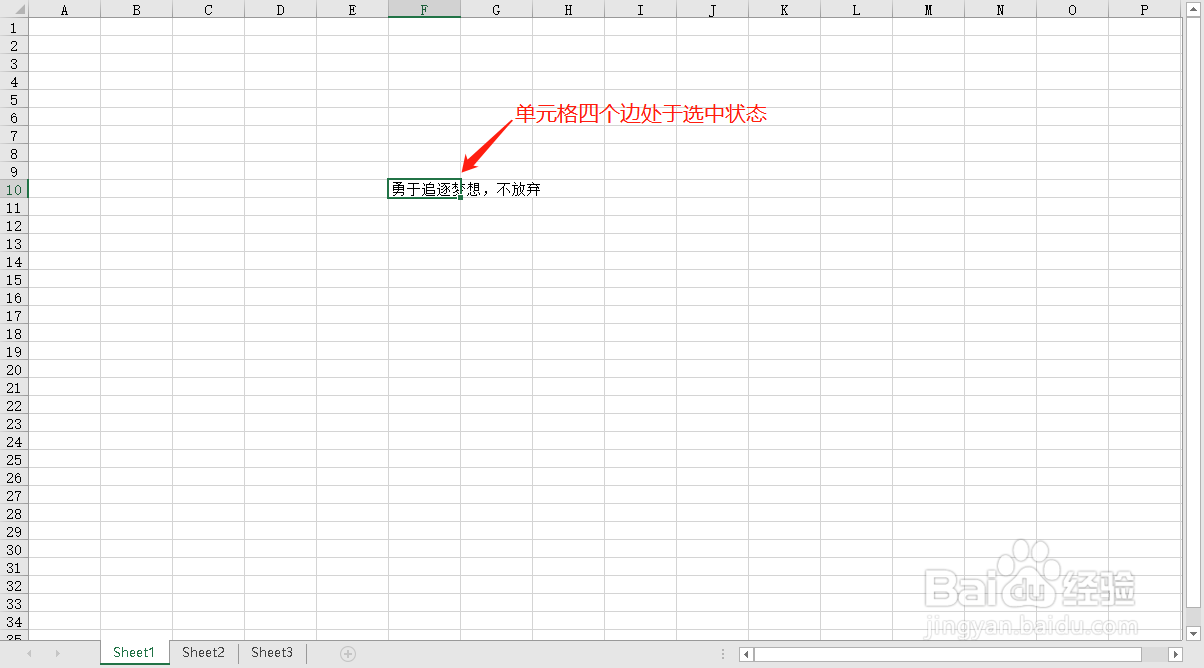Select cell F10 containing 勇于追逐梦想
The height and width of the screenshot is (668, 1204).
[424, 189]
